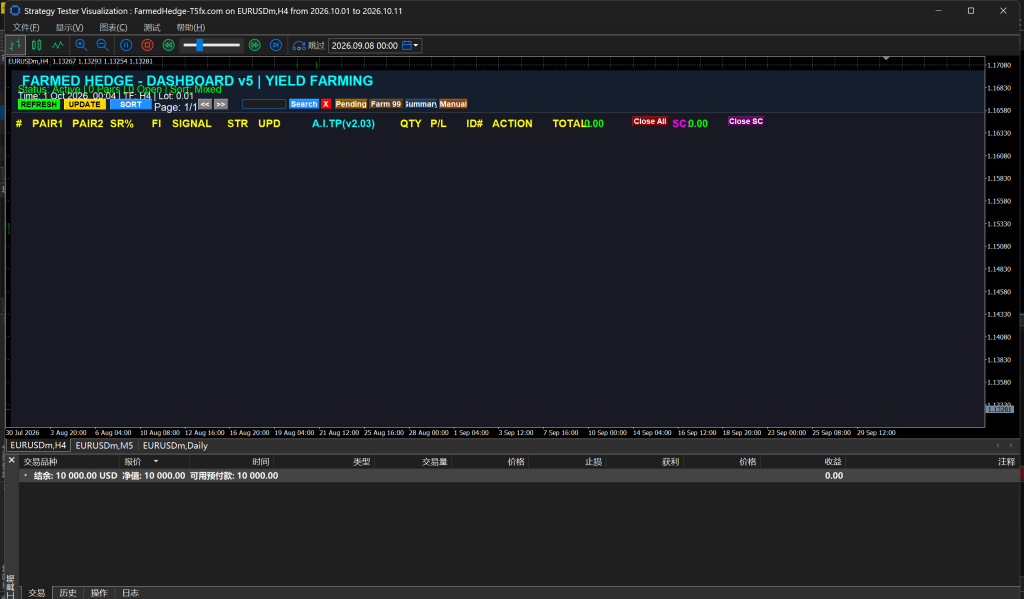Open the 日志 (Journal) tab
Viewport: 1024px width, 599px height.
pyautogui.click(x=131, y=592)
